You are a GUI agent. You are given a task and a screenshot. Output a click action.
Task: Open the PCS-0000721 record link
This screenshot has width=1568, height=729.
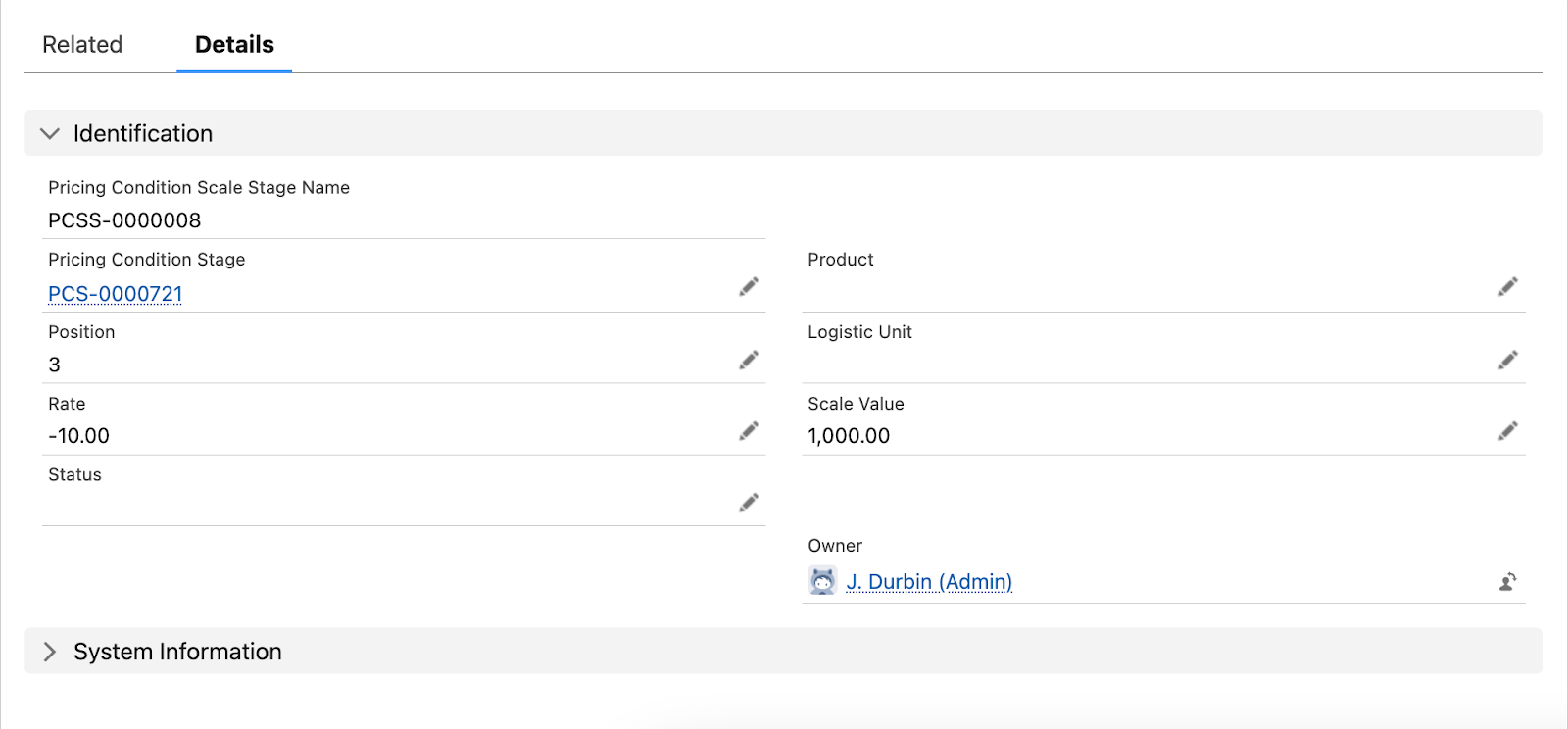116,294
